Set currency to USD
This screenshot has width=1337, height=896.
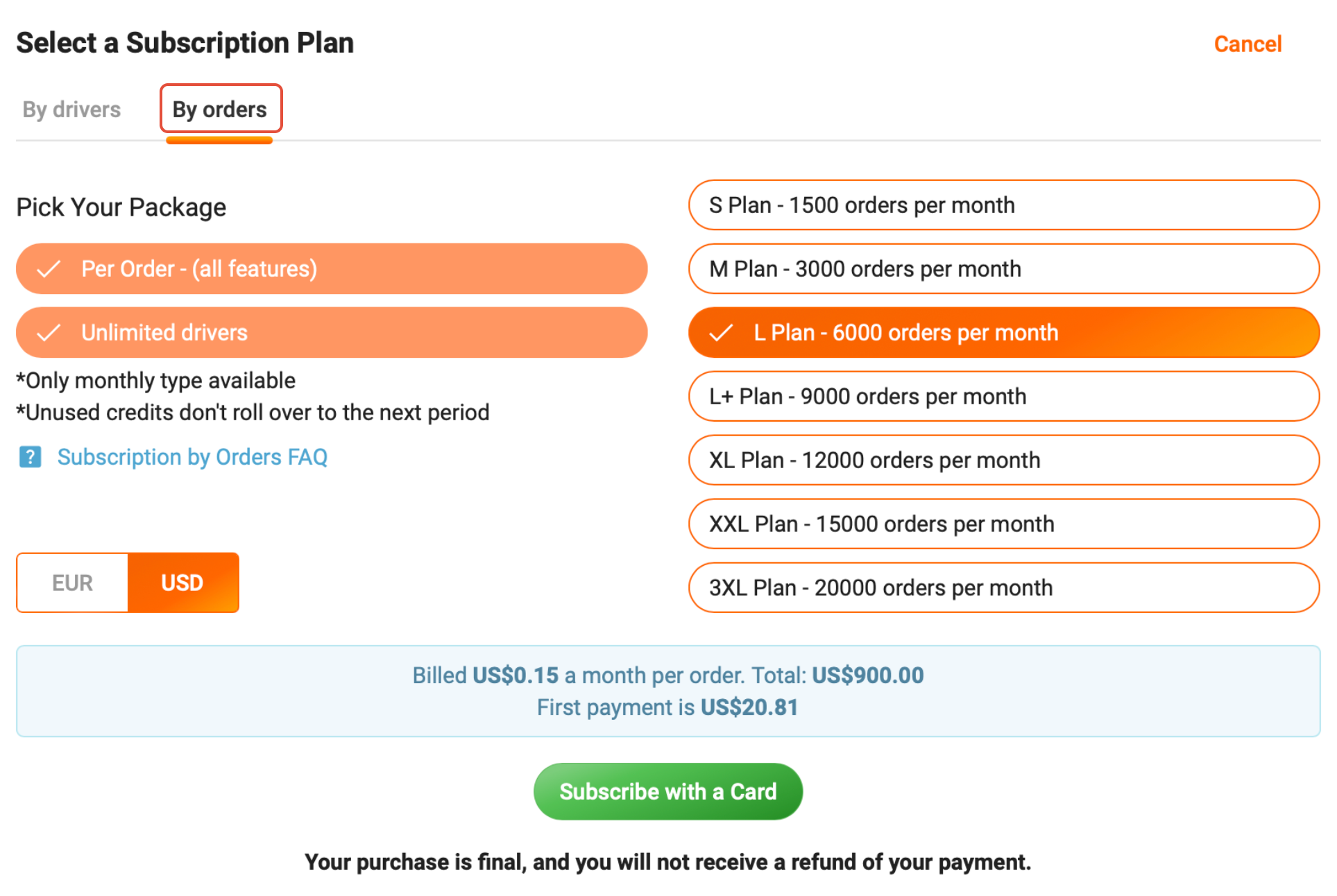[182, 583]
